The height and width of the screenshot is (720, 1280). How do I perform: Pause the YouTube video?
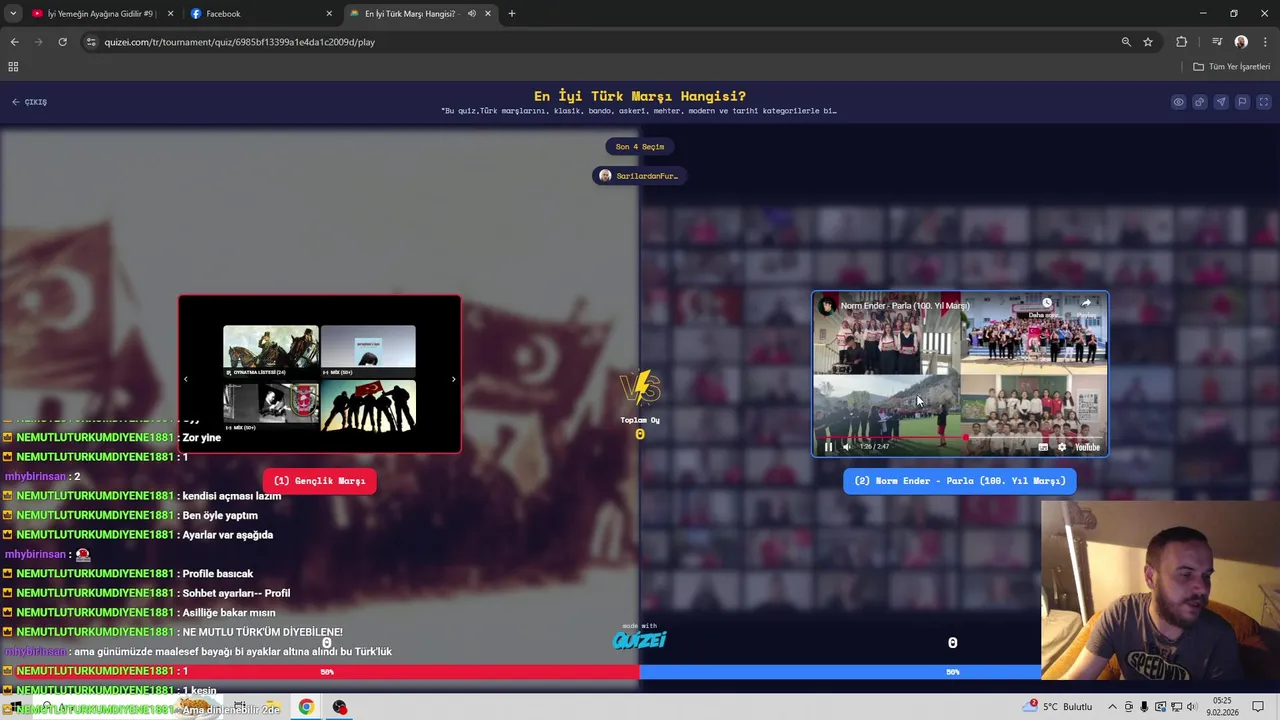pos(828,447)
